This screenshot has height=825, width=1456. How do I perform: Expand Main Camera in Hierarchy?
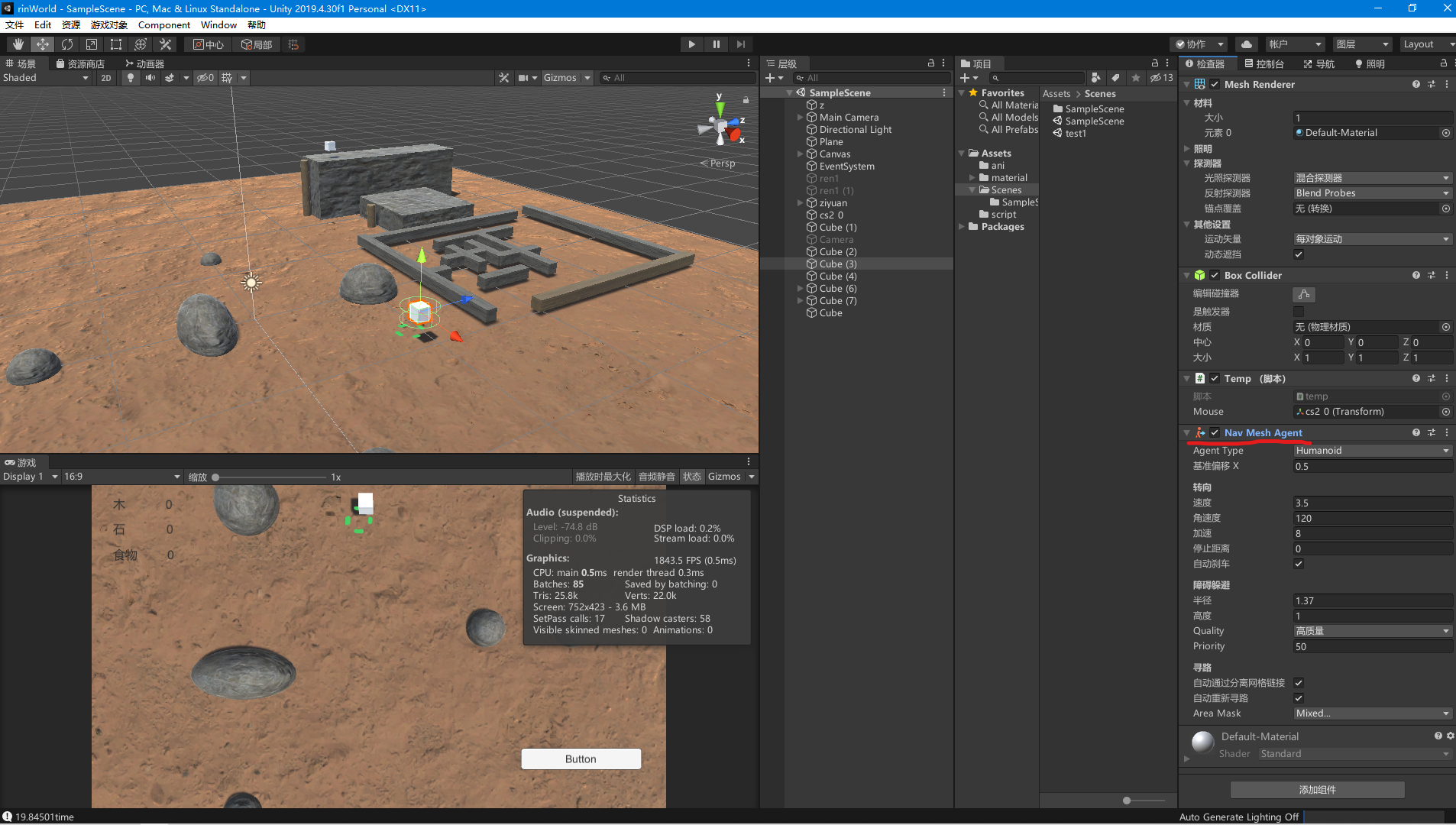point(800,118)
